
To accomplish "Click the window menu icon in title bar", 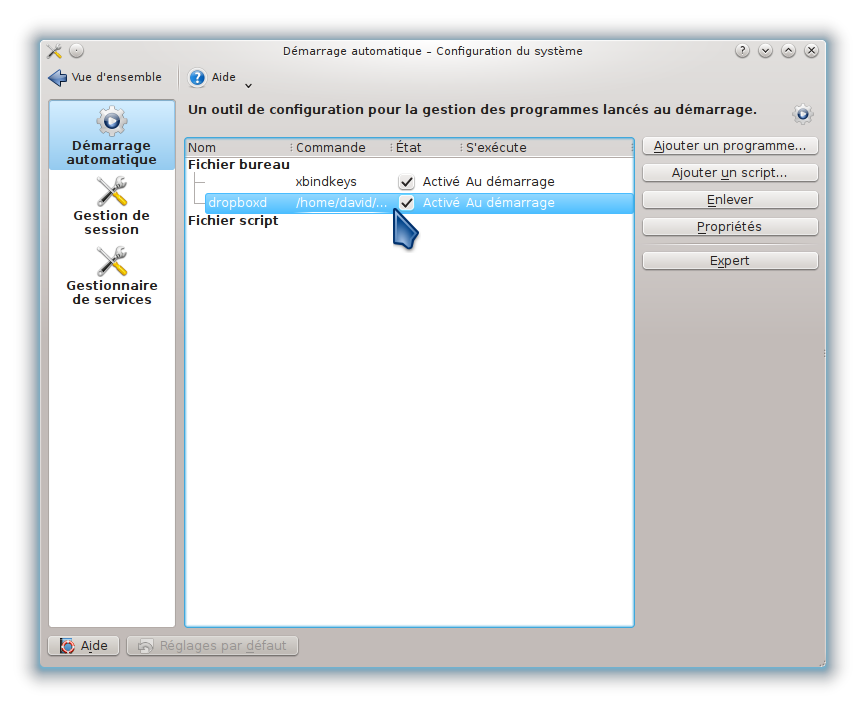I will point(54,51).
